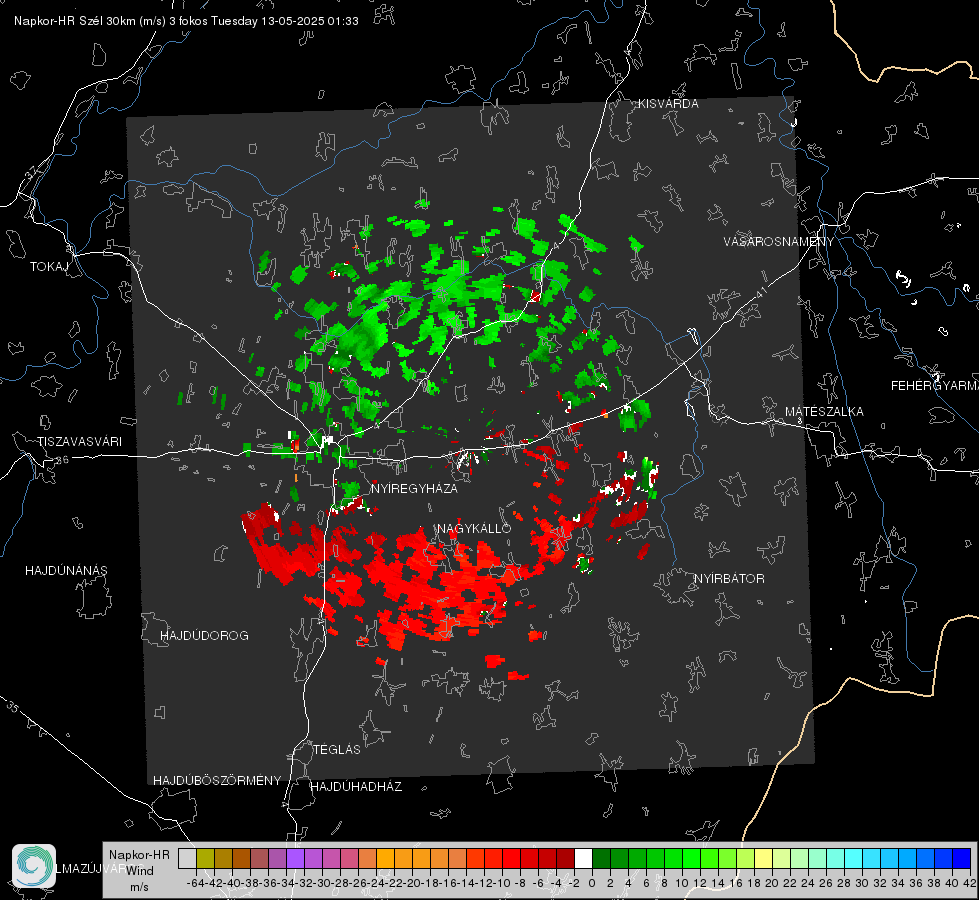Click the -64 value on the legend scale

point(197,883)
